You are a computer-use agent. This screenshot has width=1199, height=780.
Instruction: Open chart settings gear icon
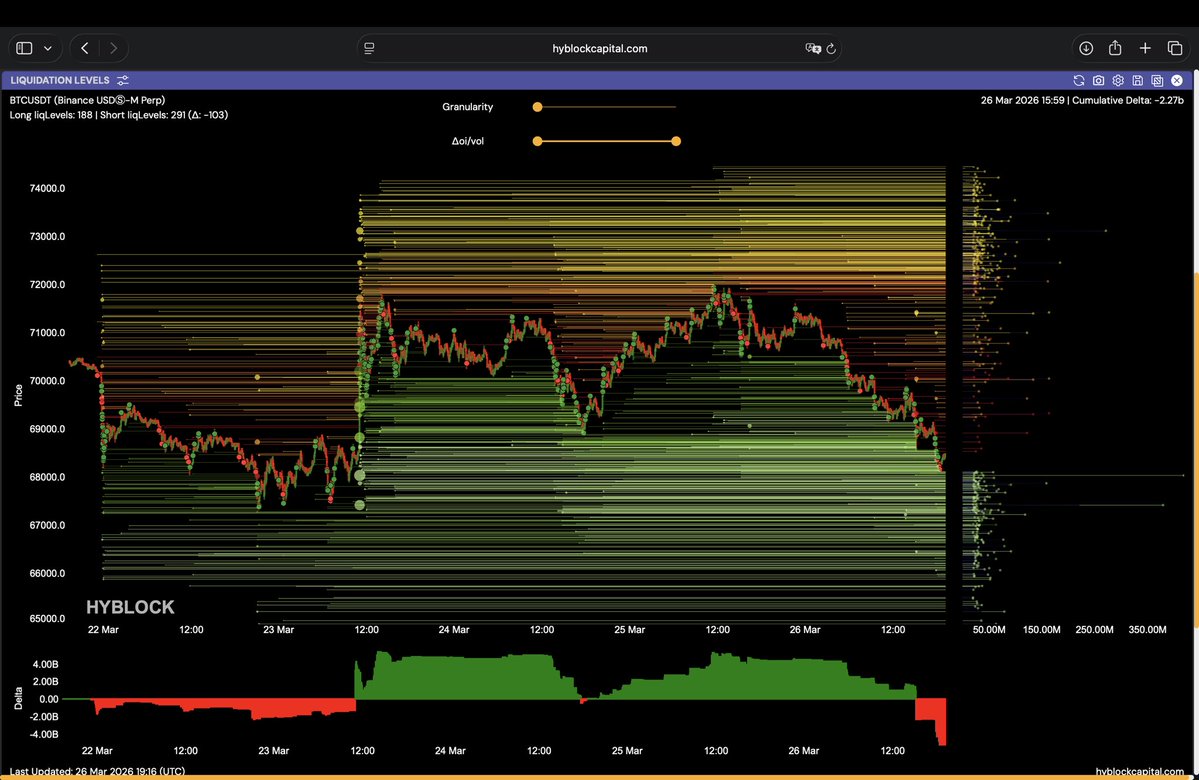pos(1118,80)
